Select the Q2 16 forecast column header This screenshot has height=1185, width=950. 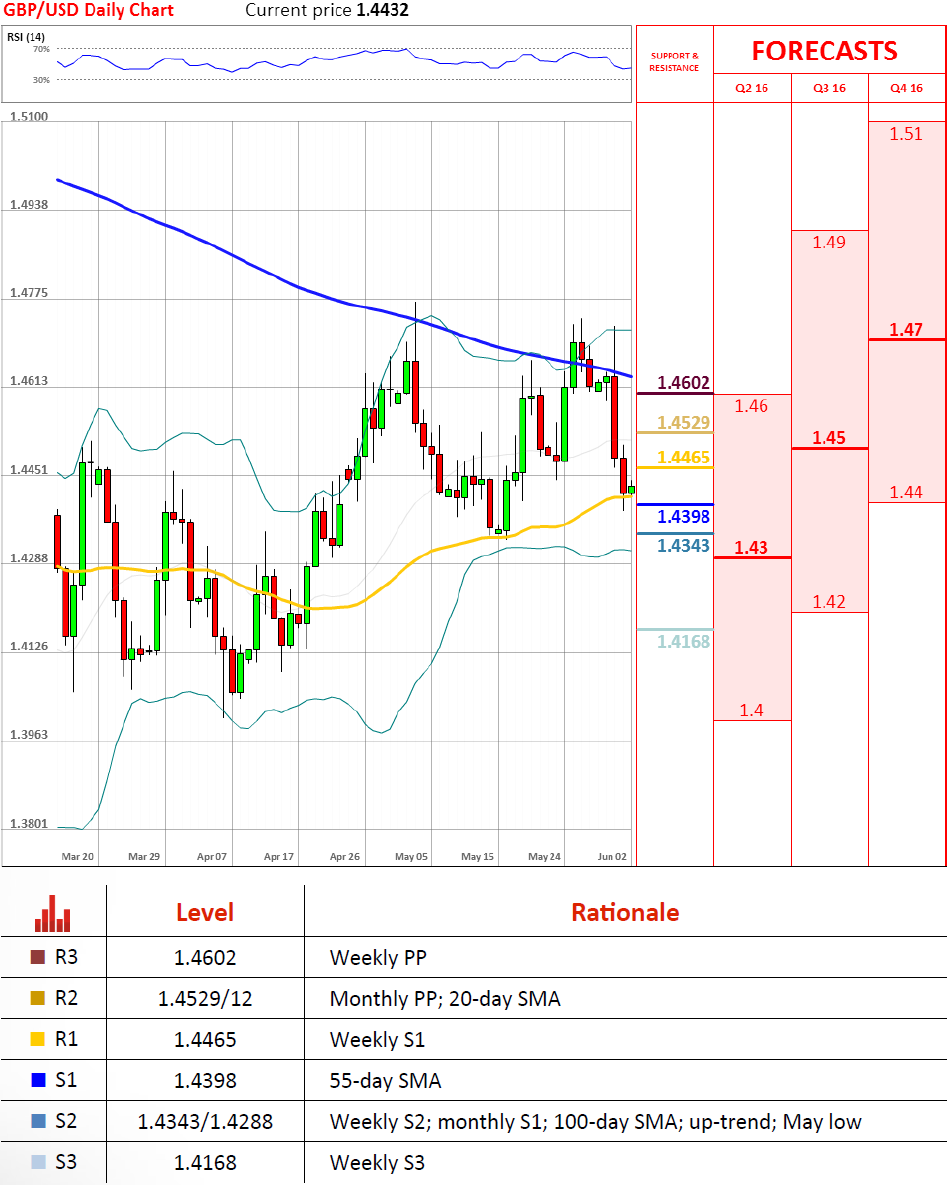751,88
